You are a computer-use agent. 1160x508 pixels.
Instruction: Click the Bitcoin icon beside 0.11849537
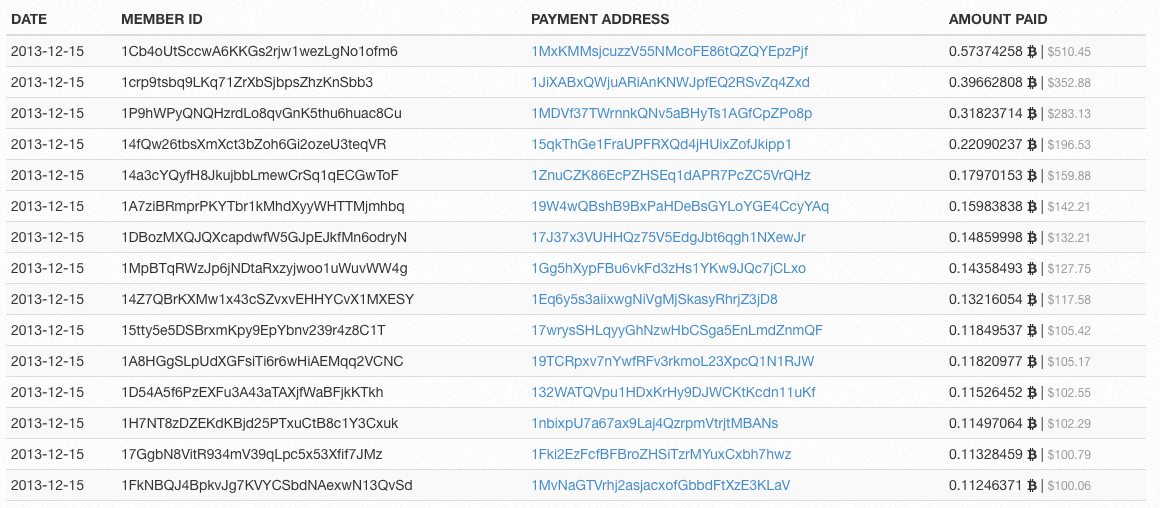tap(1031, 331)
